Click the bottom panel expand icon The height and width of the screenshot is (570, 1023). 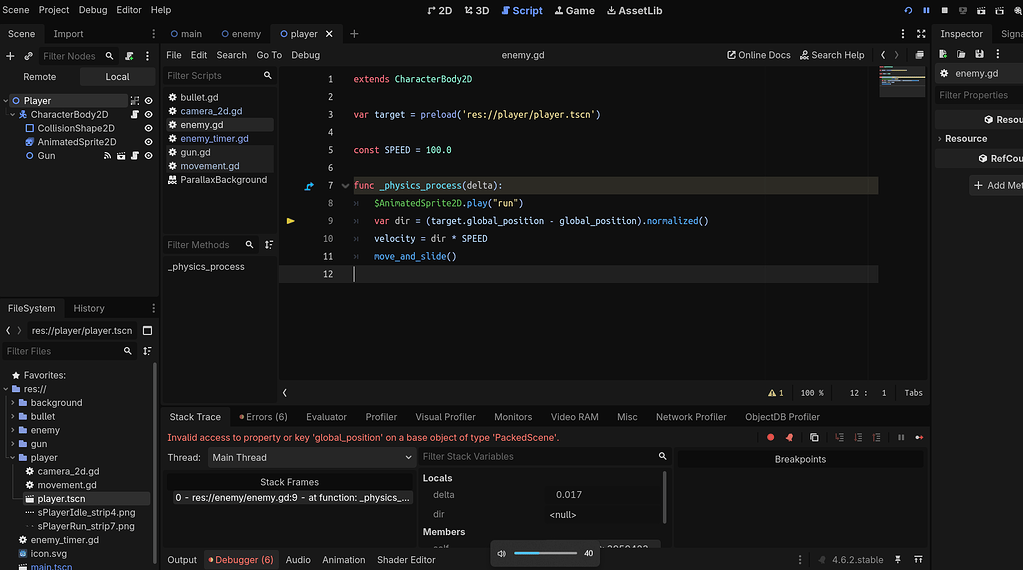pyautogui.click(x=918, y=560)
